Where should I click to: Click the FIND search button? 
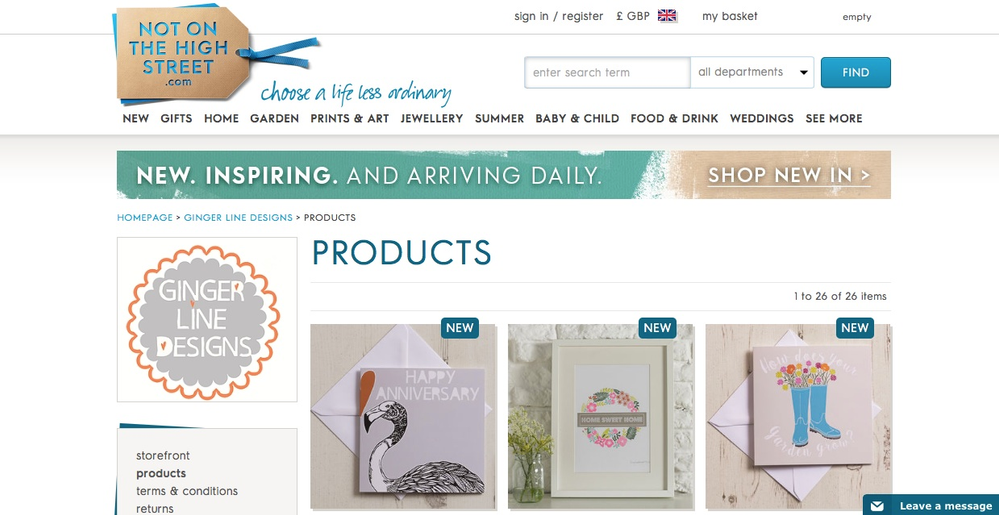point(856,73)
